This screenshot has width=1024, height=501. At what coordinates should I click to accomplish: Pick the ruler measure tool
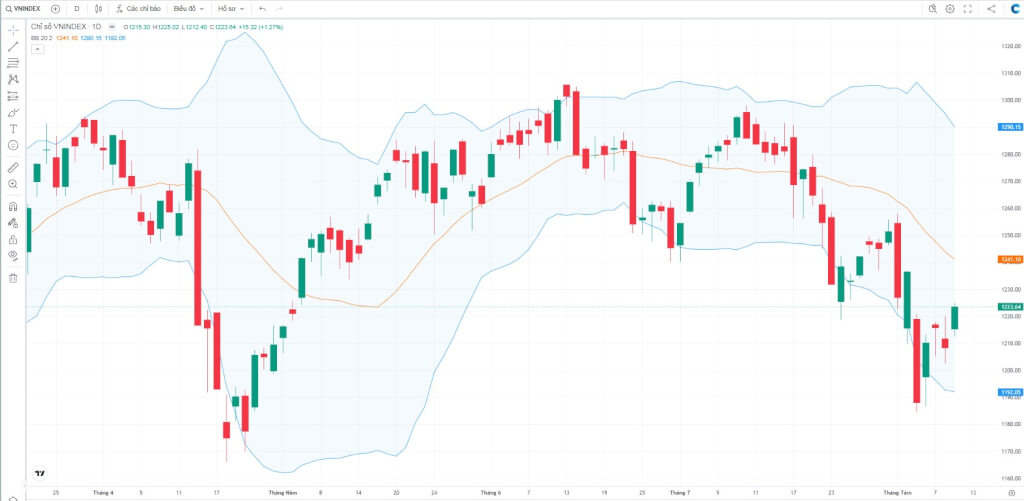point(13,168)
